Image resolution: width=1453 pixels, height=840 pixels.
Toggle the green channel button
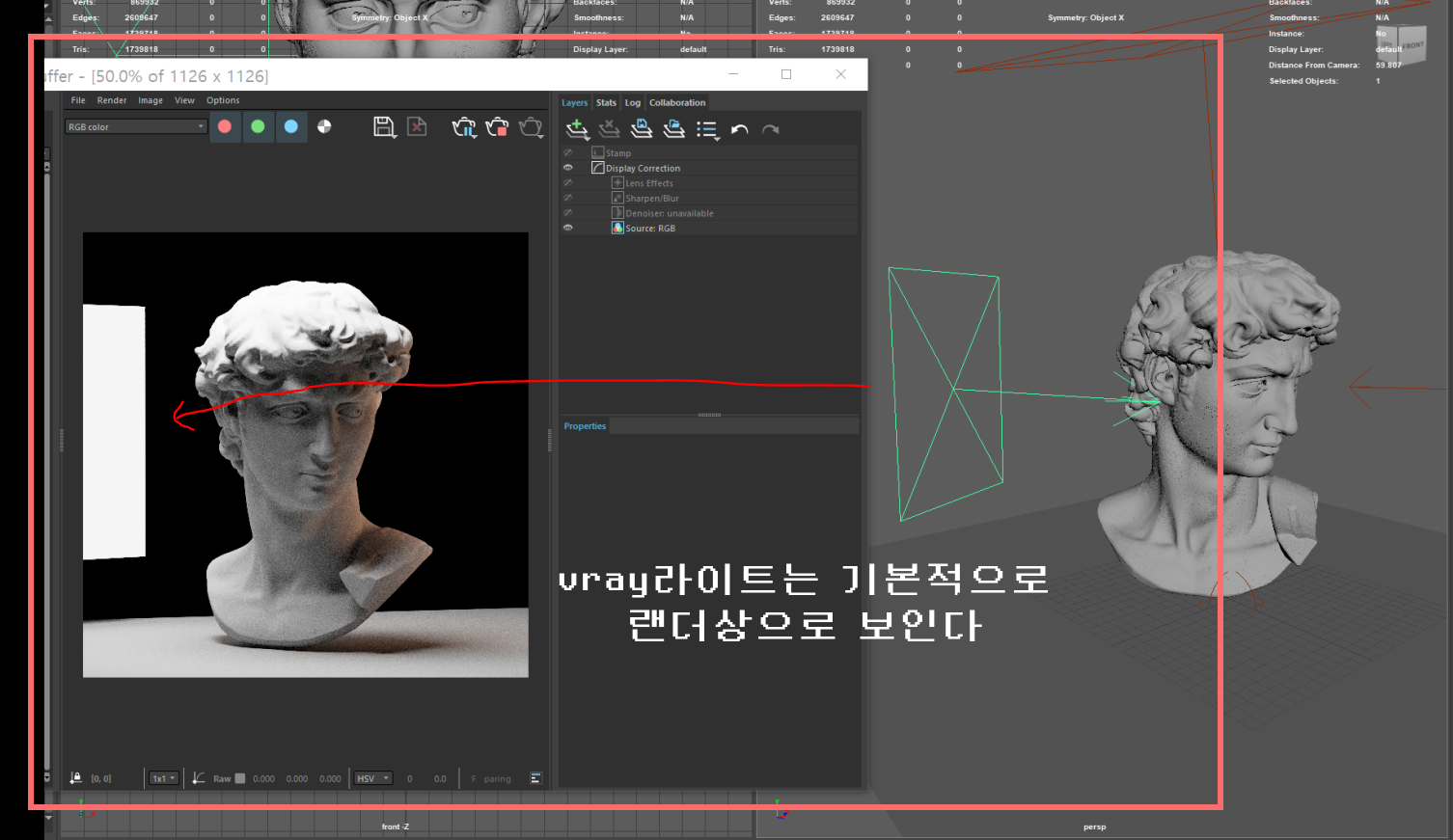point(258,126)
